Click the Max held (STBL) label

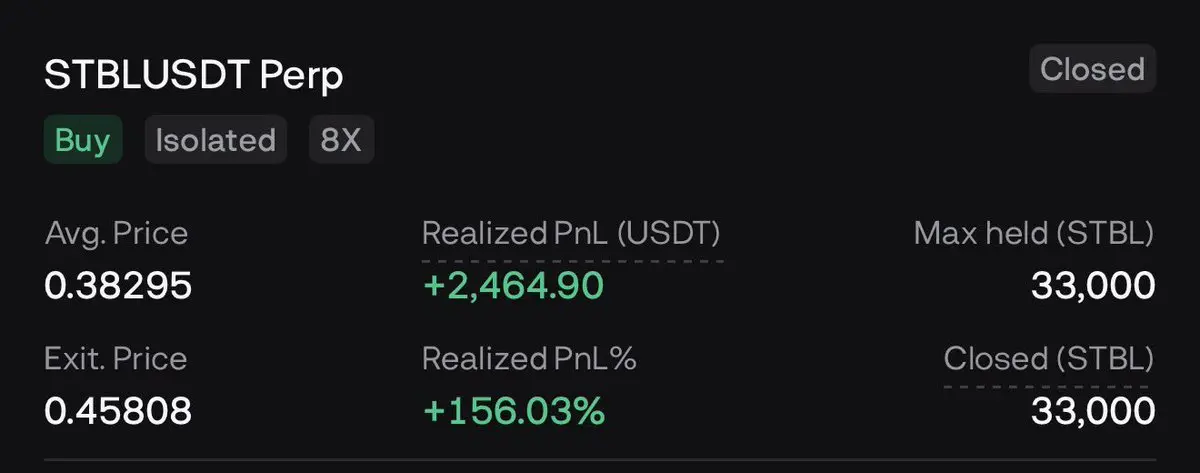1034,234
